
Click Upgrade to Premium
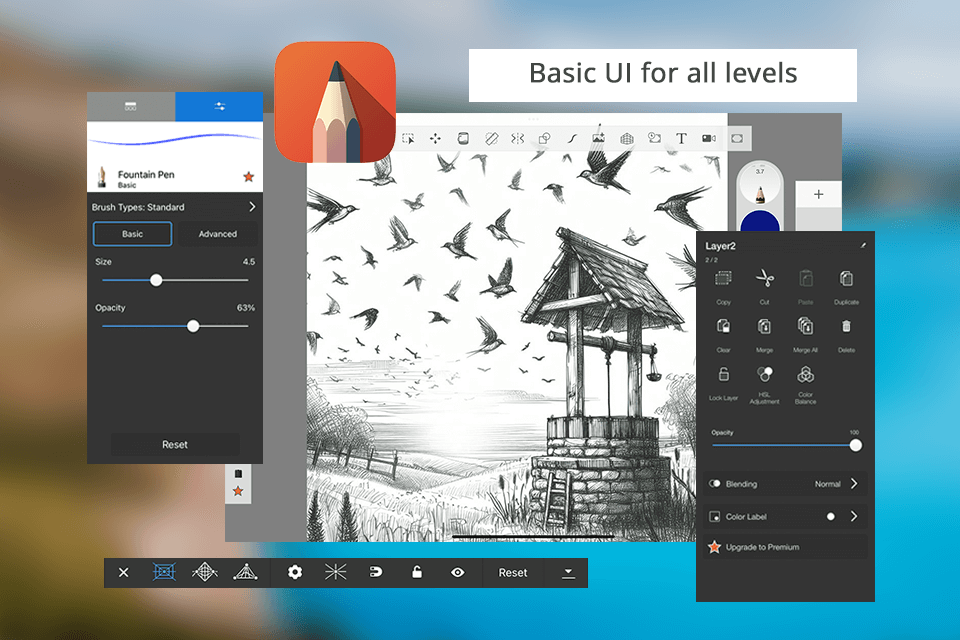coord(786,547)
